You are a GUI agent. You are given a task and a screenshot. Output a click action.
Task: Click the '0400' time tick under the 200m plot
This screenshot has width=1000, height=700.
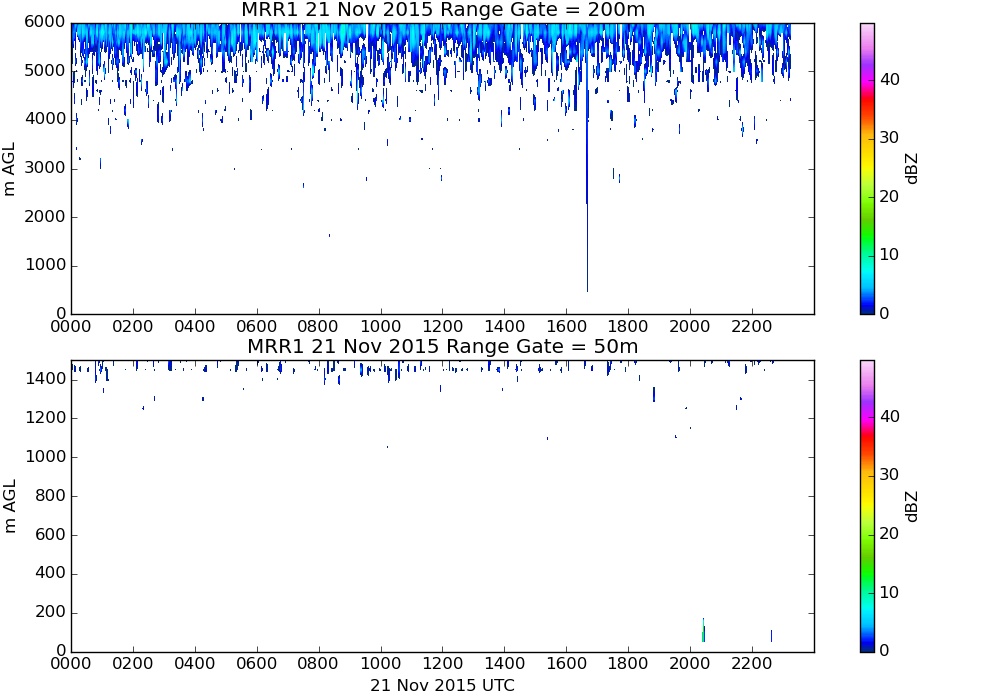point(195,326)
